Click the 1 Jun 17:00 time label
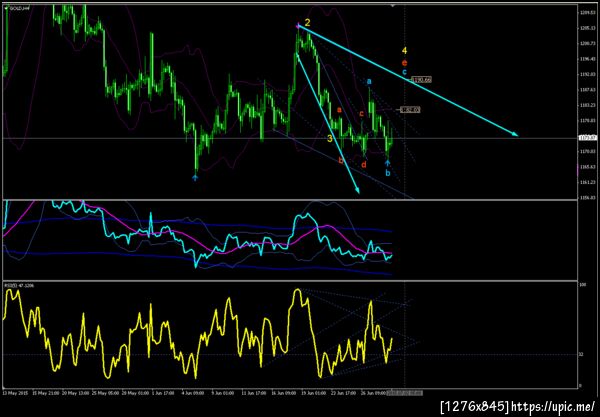The width and height of the screenshot is (600, 417). coord(163,393)
